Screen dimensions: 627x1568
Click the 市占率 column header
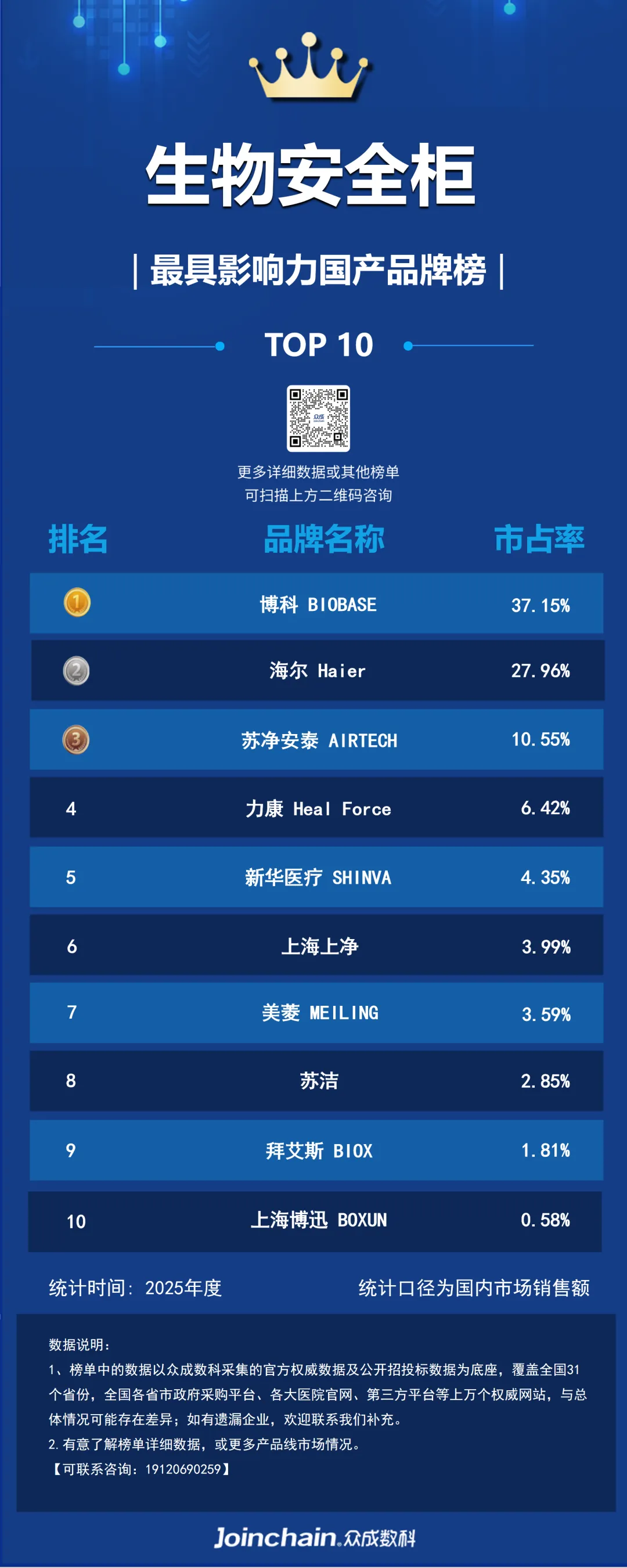pos(539,540)
